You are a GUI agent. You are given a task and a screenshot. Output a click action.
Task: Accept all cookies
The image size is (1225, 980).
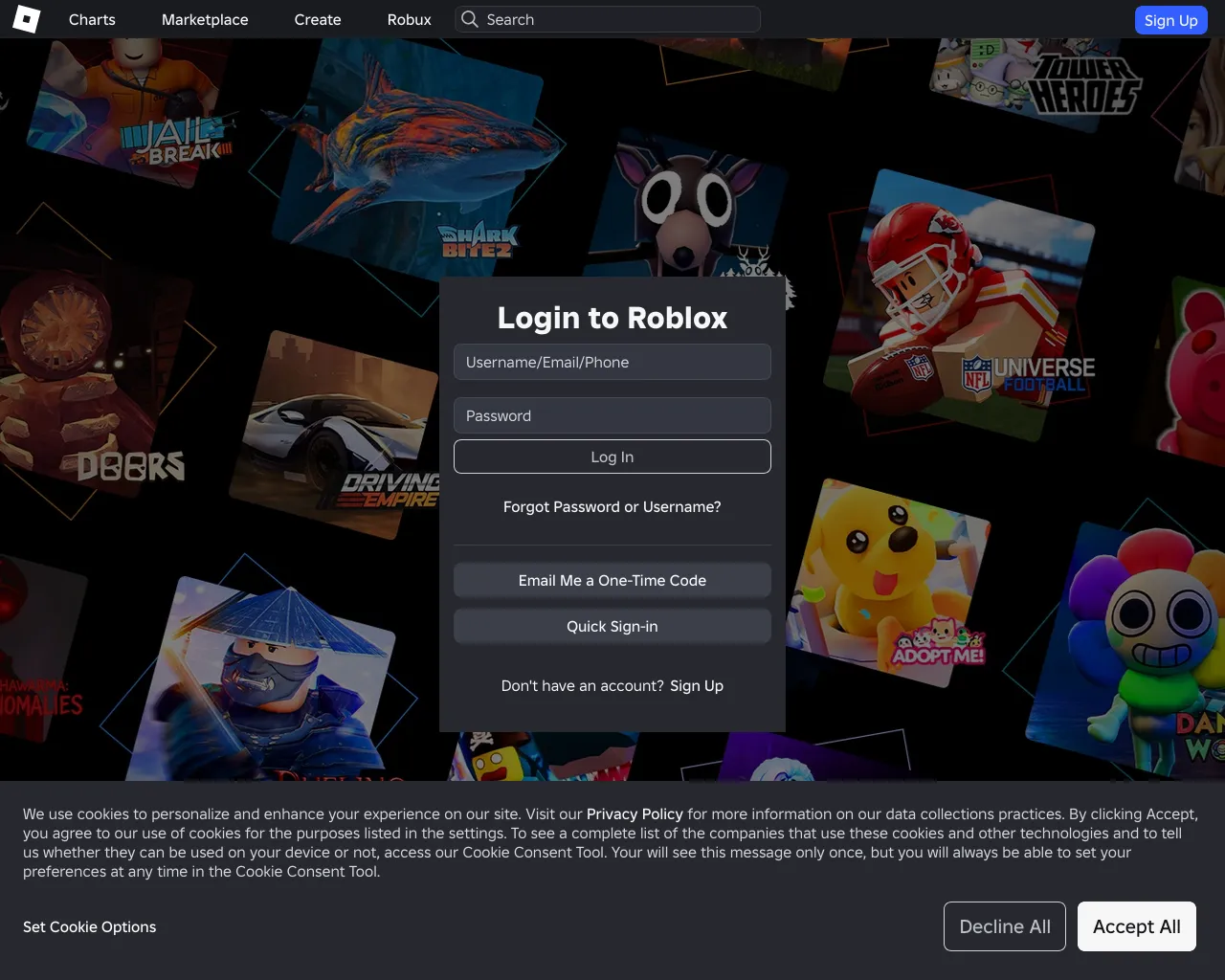coord(1137,926)
